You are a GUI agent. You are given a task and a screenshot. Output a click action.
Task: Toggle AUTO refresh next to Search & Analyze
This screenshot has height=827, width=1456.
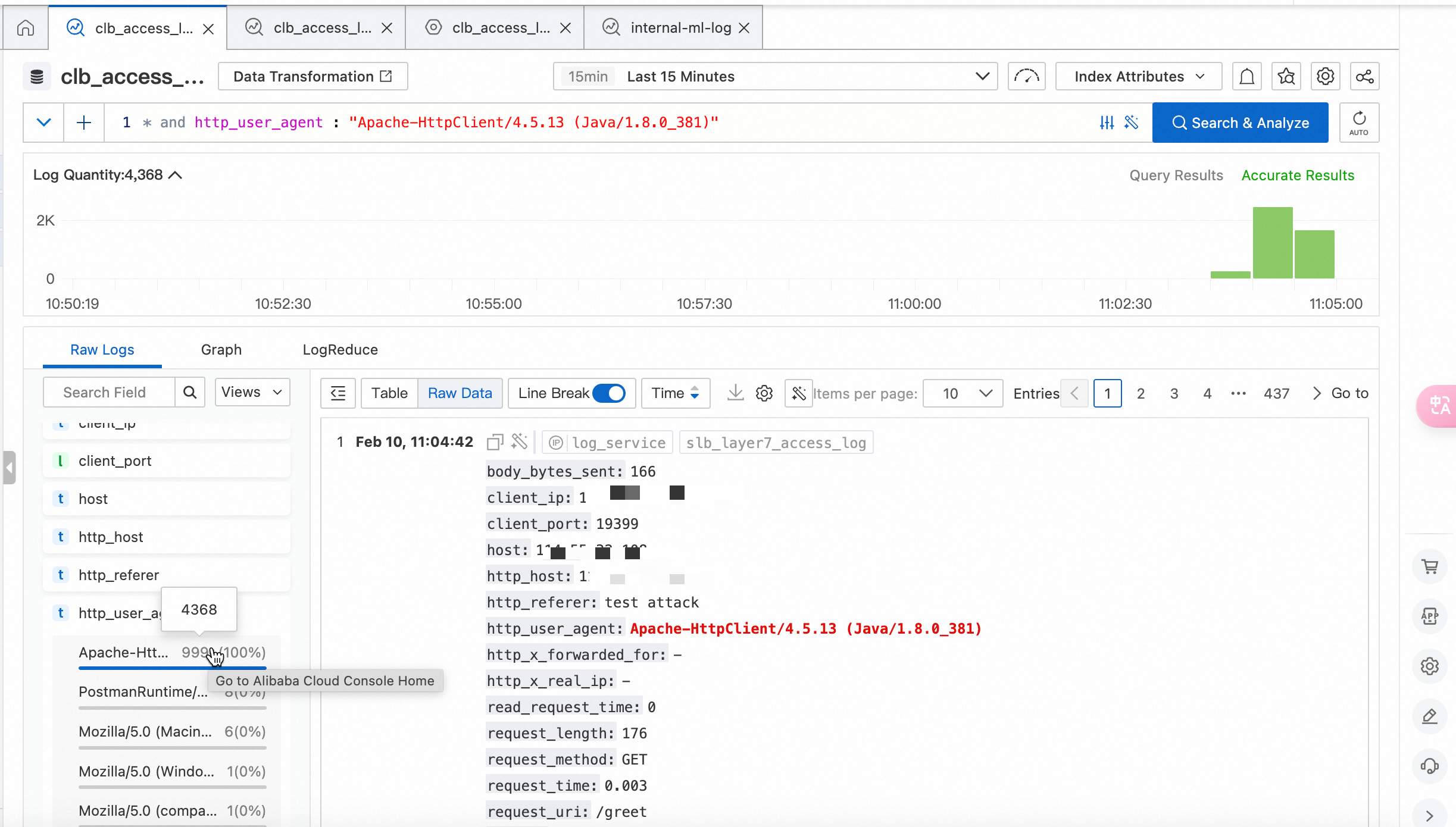pyautogui.click(x=1359, y=123)
